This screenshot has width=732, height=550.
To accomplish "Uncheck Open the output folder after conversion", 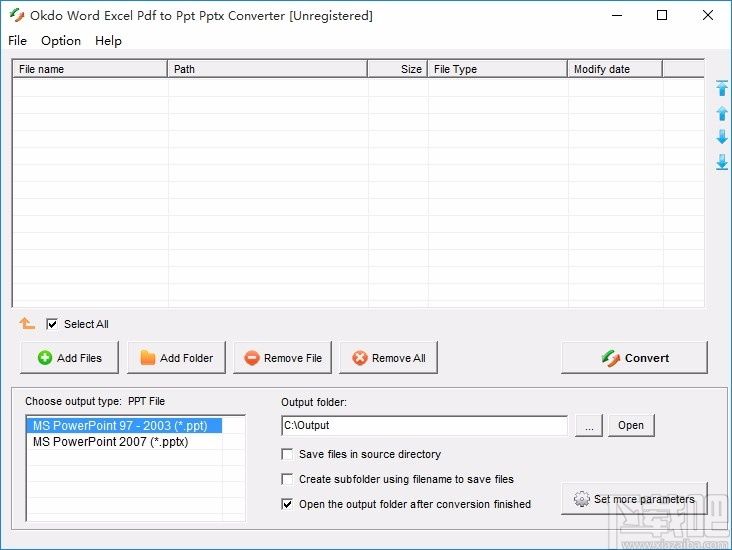I will pyautogui.click(x=287, y=504).
